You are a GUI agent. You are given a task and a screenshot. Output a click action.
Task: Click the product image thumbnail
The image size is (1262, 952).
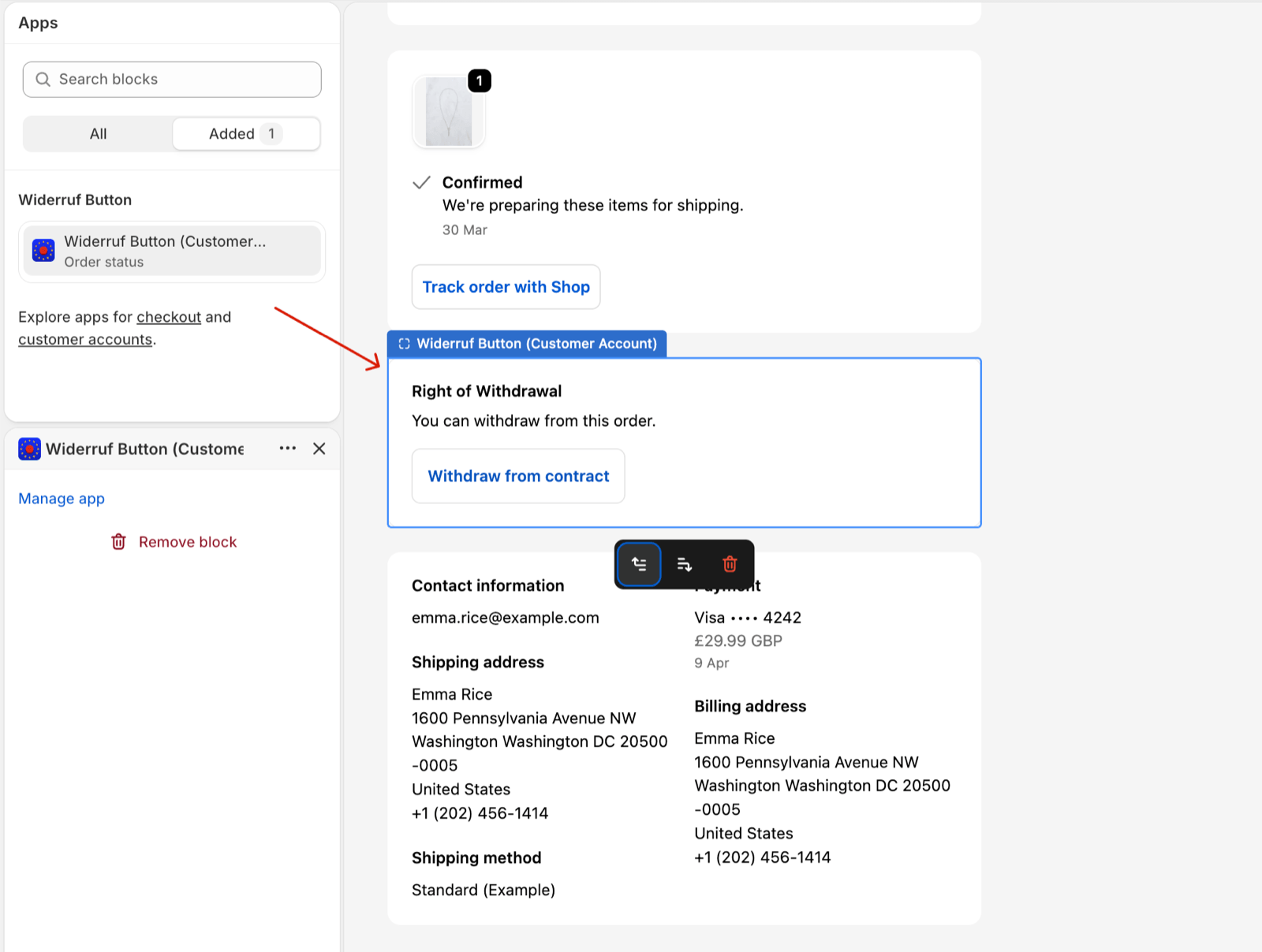pyautogui.click(x=448, y=111)
